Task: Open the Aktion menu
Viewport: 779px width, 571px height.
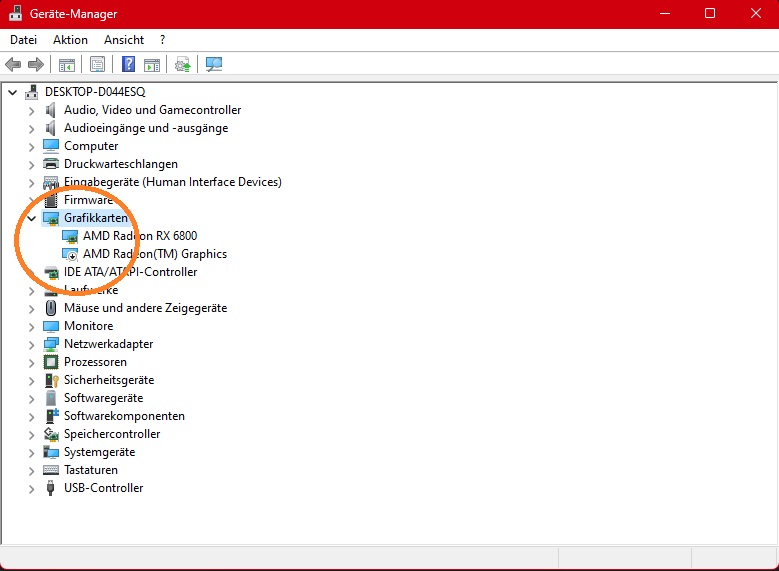Action: pos(71,40)
